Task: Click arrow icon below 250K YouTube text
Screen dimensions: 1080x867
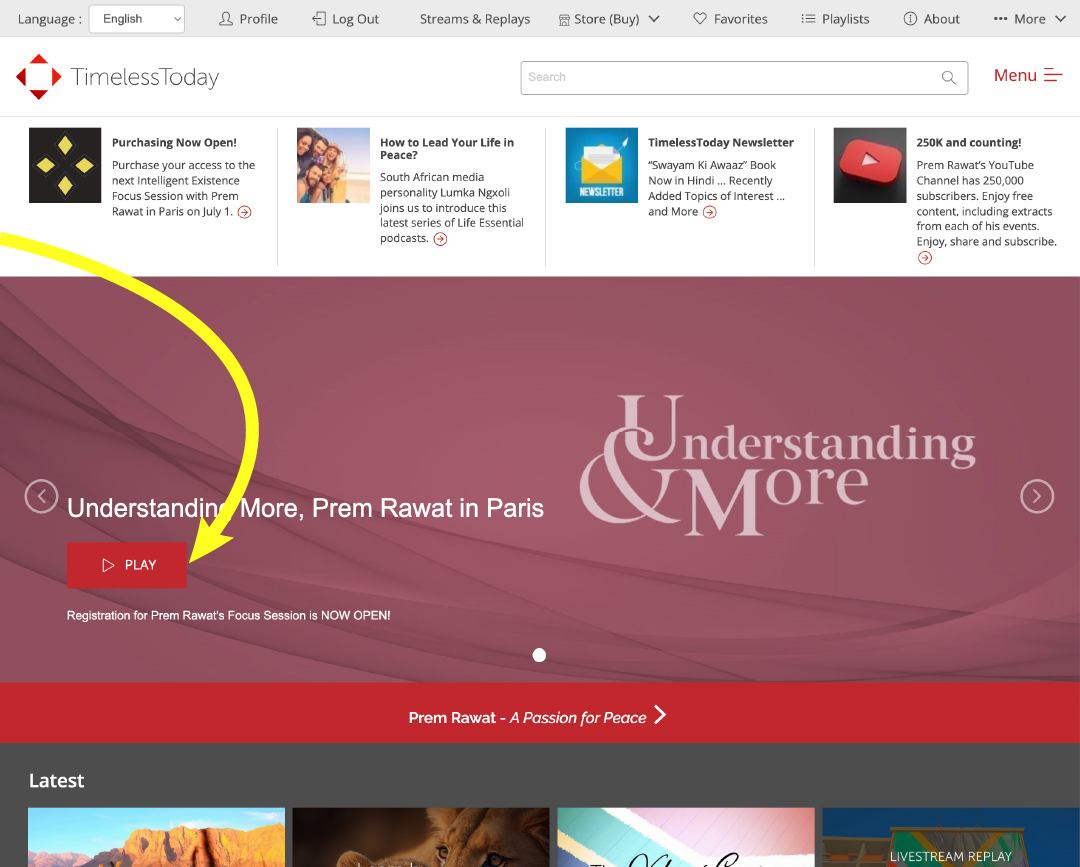Action: [x=925, y=258]
